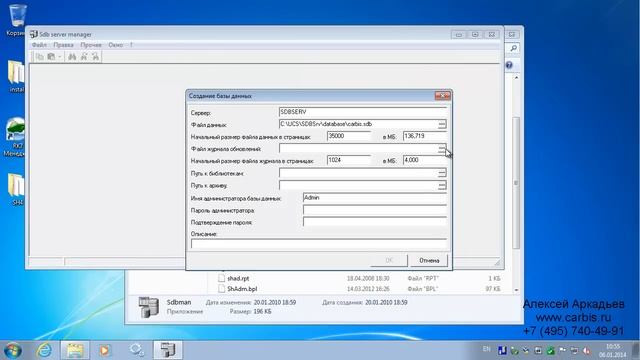The height and width of the screenshot is (360, 640).
Task: Click Explorer scrollbar down arrow
Action: pos(516,290)
